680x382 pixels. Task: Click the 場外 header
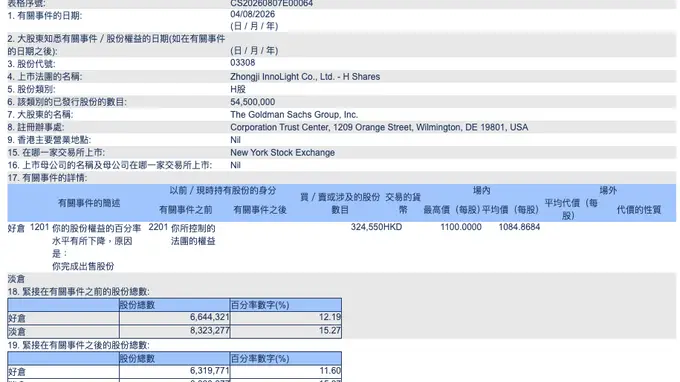[608, 190]
